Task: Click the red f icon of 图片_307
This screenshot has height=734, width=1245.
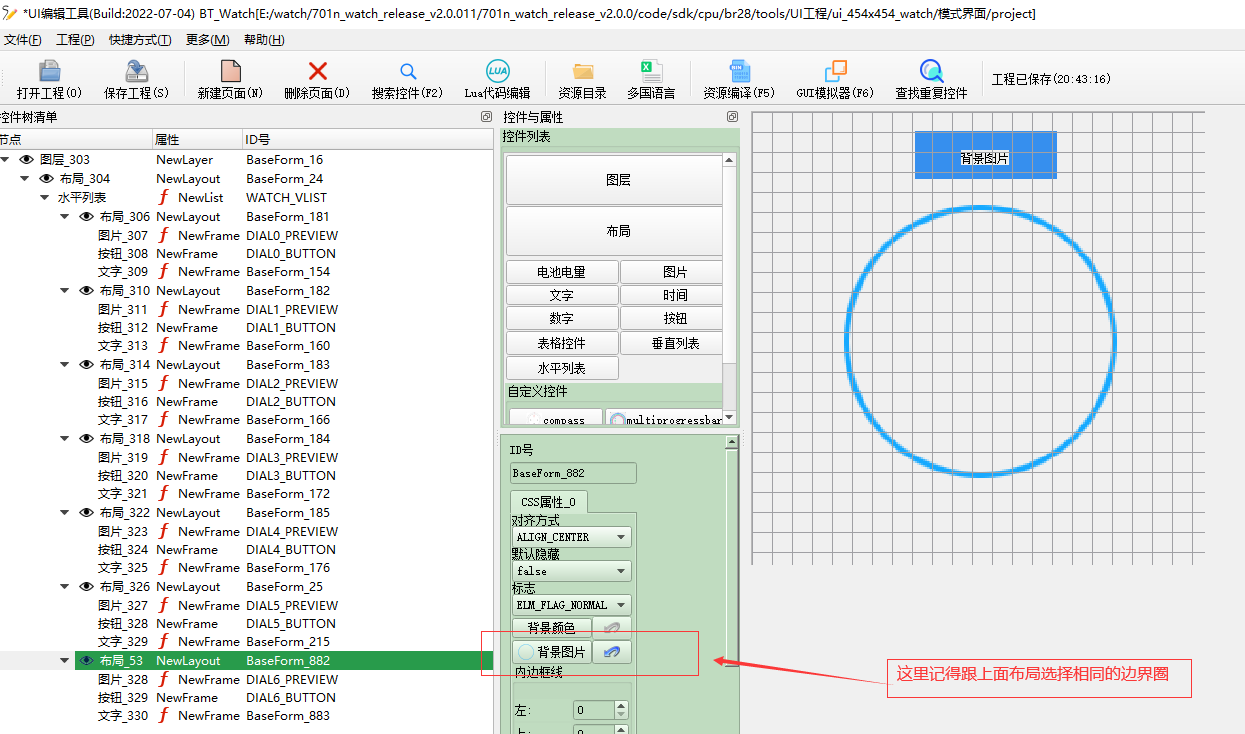Action: (x=164, y=235)
